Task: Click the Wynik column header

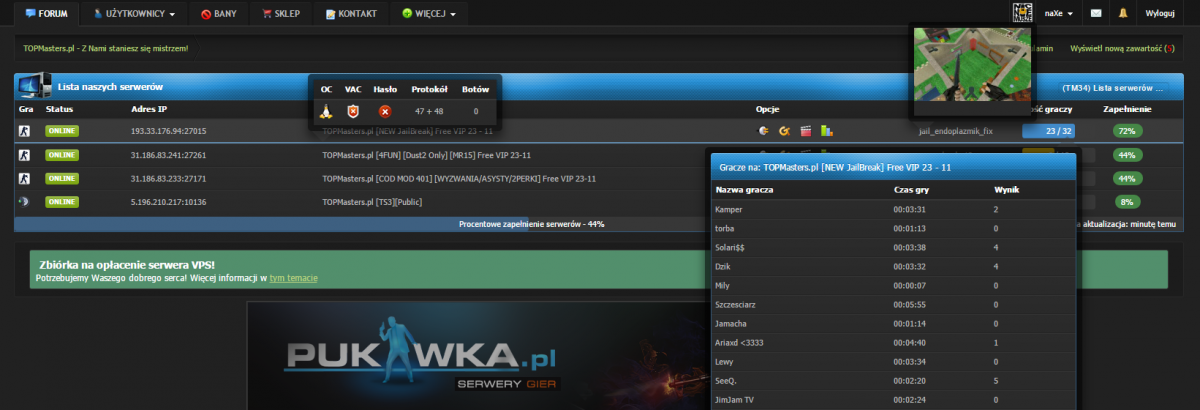Action: pyautogui.click(x=1006, y=188)
